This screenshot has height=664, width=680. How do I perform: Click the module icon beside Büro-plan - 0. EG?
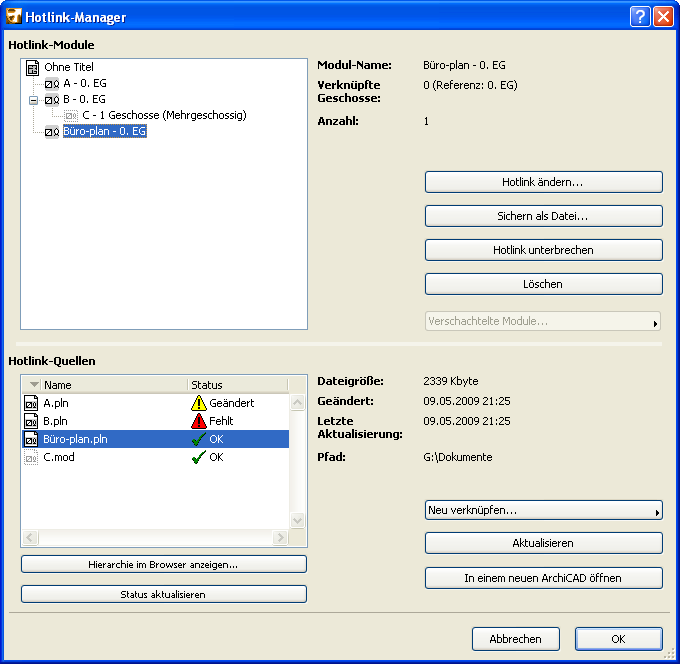point(52,132)
